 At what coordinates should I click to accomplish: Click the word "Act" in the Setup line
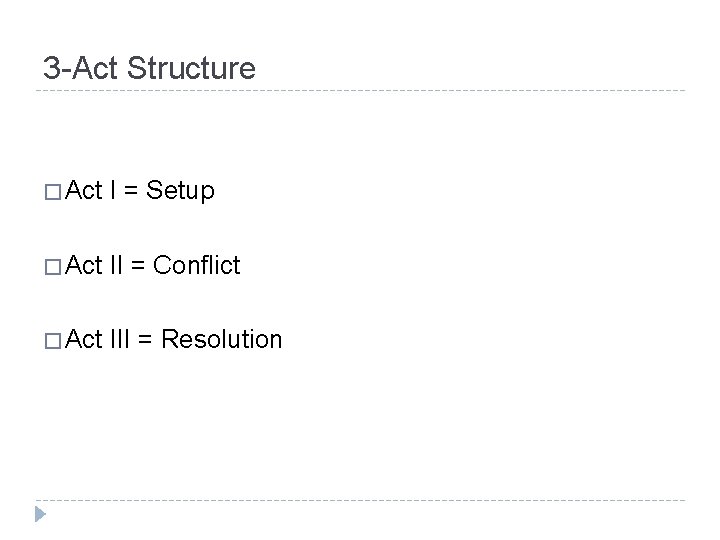(x=85, y=190)
